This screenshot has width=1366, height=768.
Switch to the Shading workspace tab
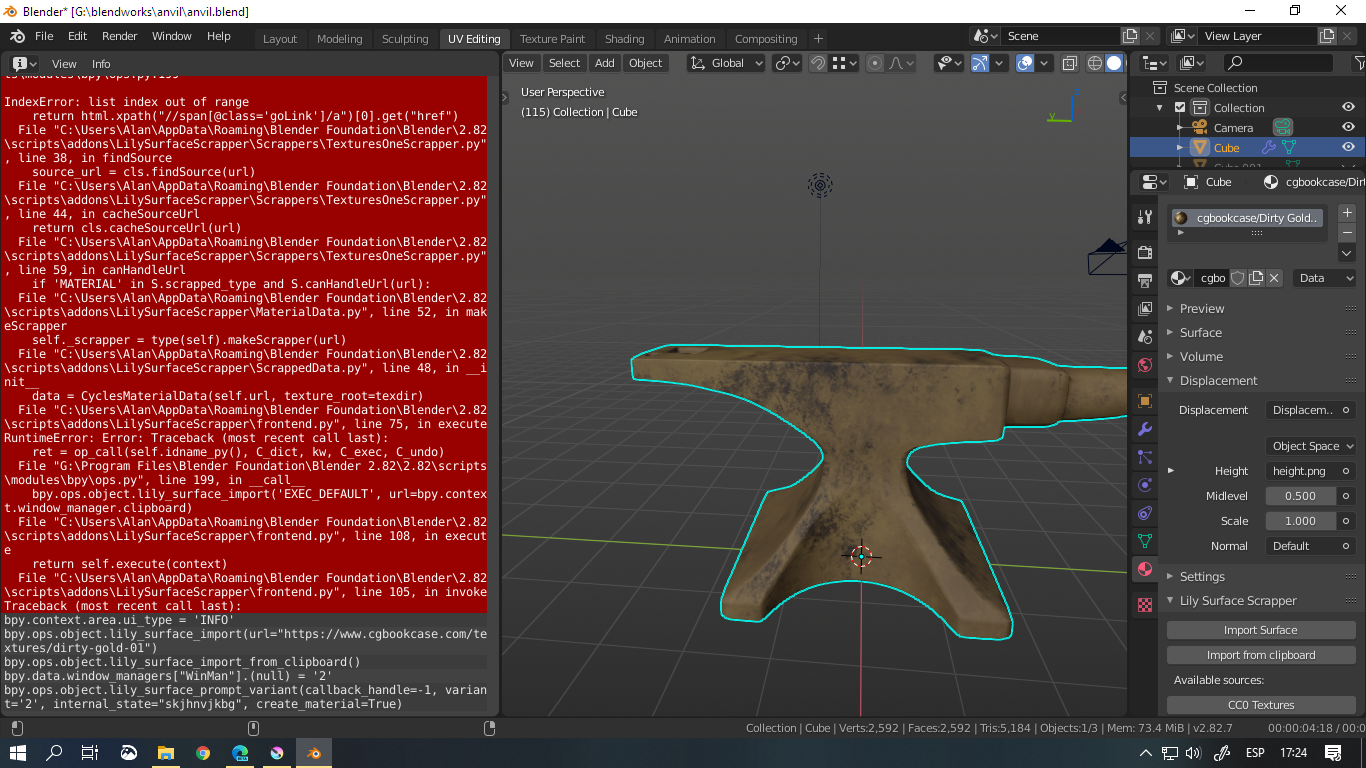[624, 38]
